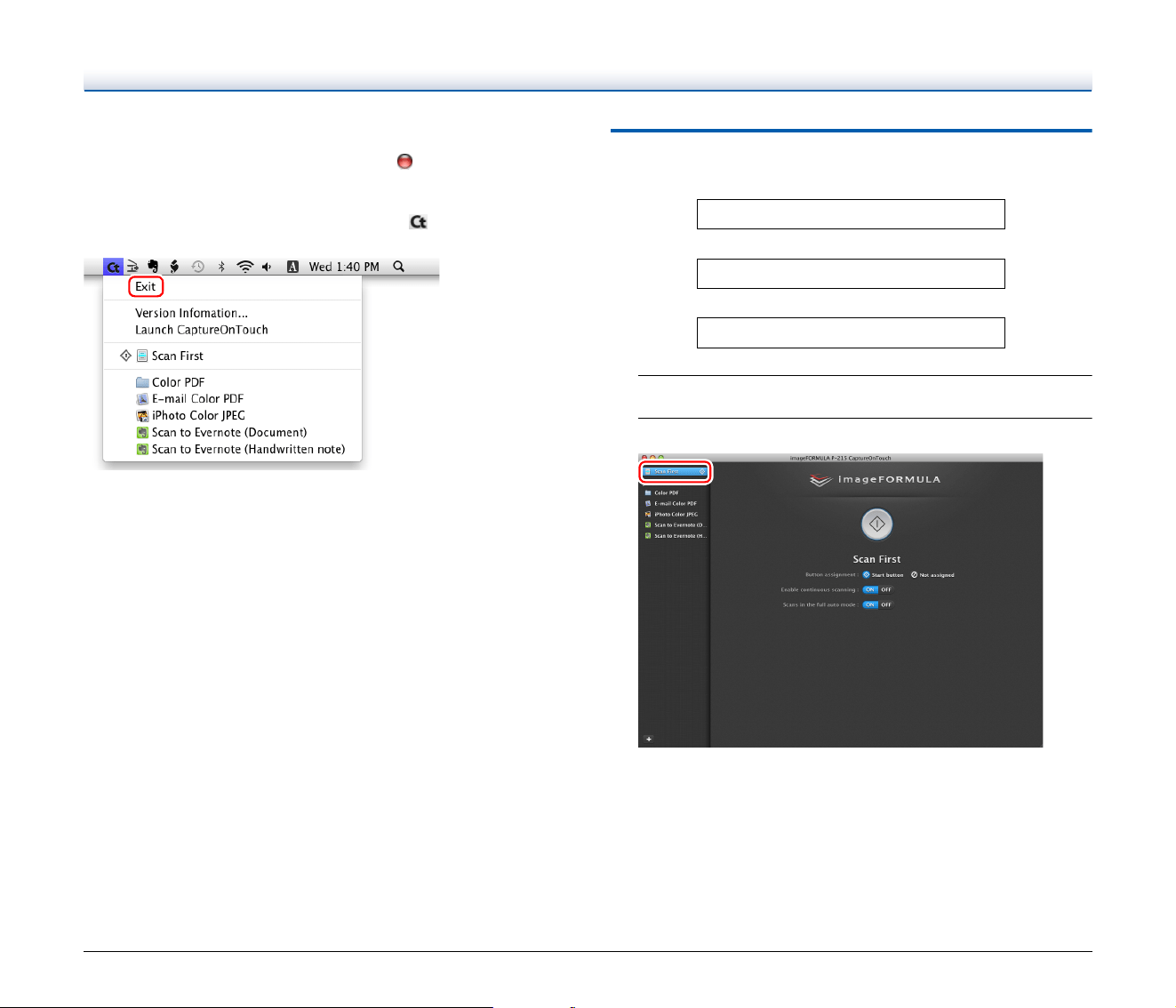Image resolution: width=1176 pixels, height=1008 pixels.
Task: Click the iPhoto icon beside iPhoto Color JPEG in menu
Action: (142, 416)
